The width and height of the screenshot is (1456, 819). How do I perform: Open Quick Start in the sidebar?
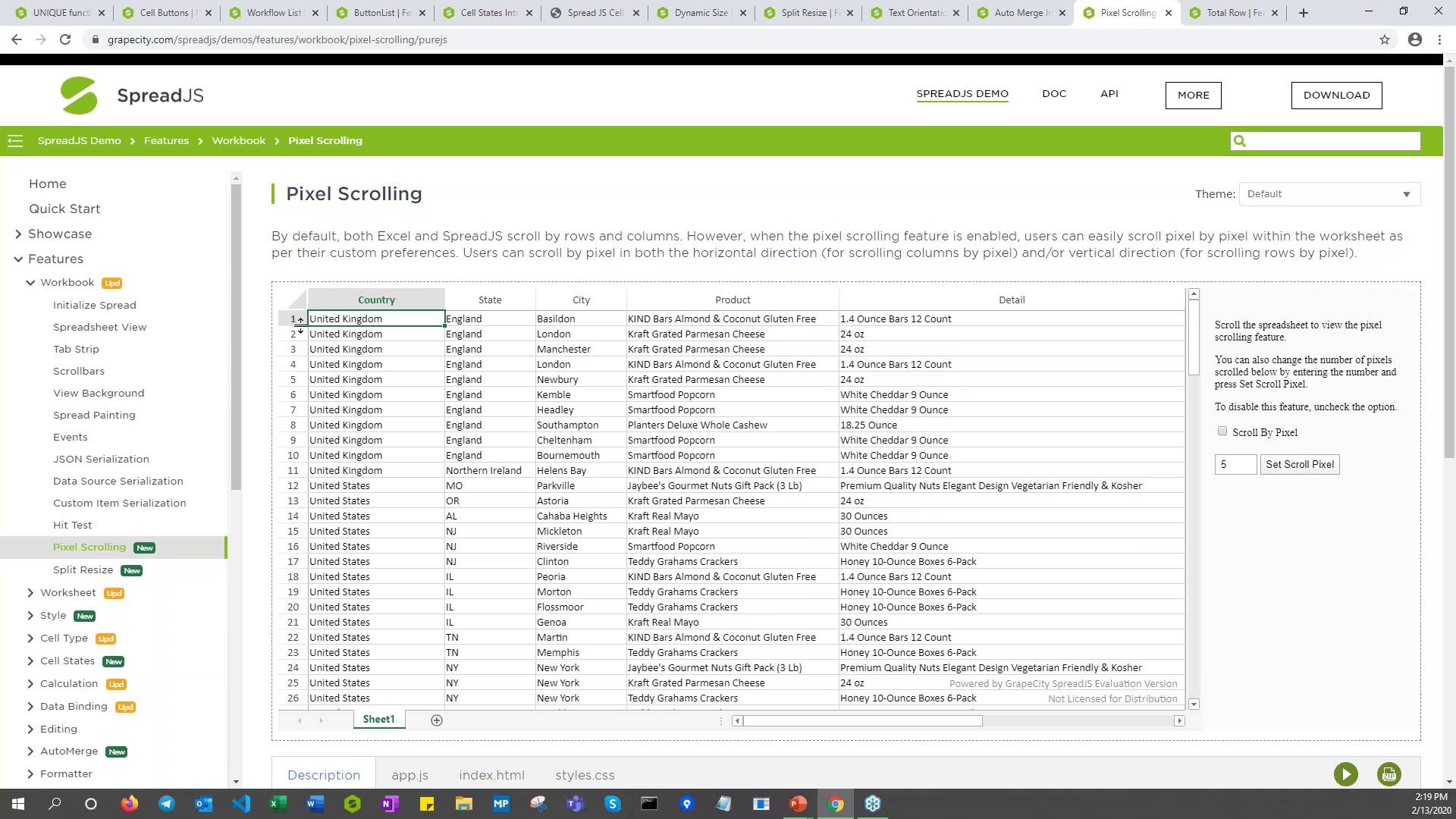(64, 209)
